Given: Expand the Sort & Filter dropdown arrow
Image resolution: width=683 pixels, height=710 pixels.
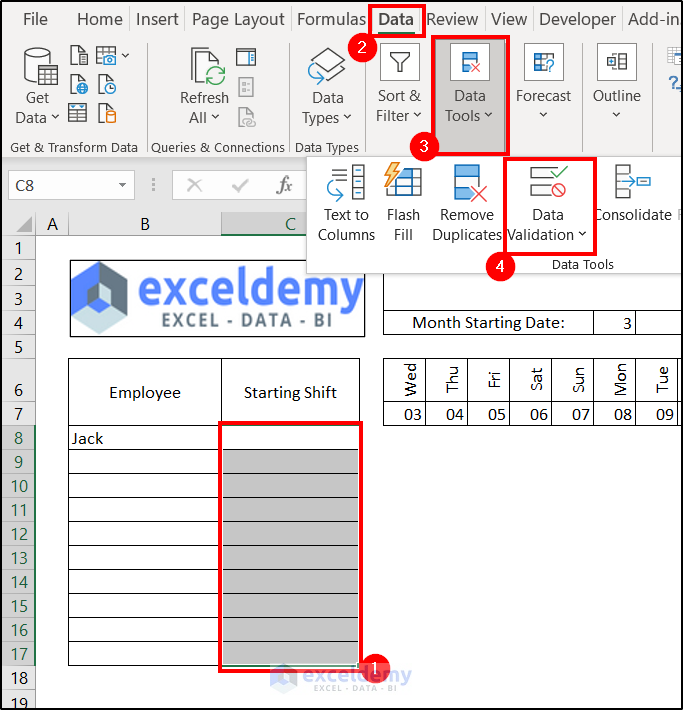Looking at the screenshot, I should [417, 115].
